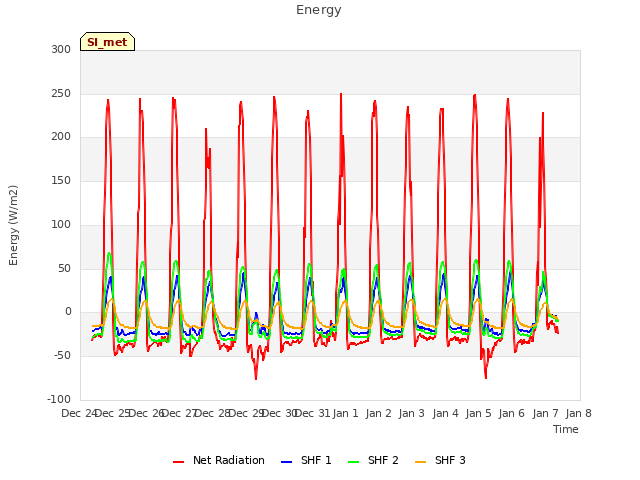The width and height of the screenshot is (640, 480).
Task: Toggle SHF 3 series in legend
Action: pyautogui.click(x=440, y=460)
